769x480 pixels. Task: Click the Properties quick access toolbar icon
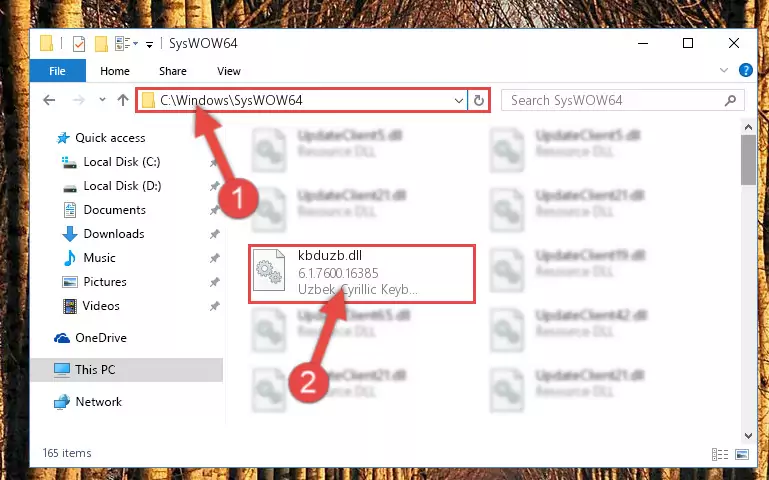78,44
